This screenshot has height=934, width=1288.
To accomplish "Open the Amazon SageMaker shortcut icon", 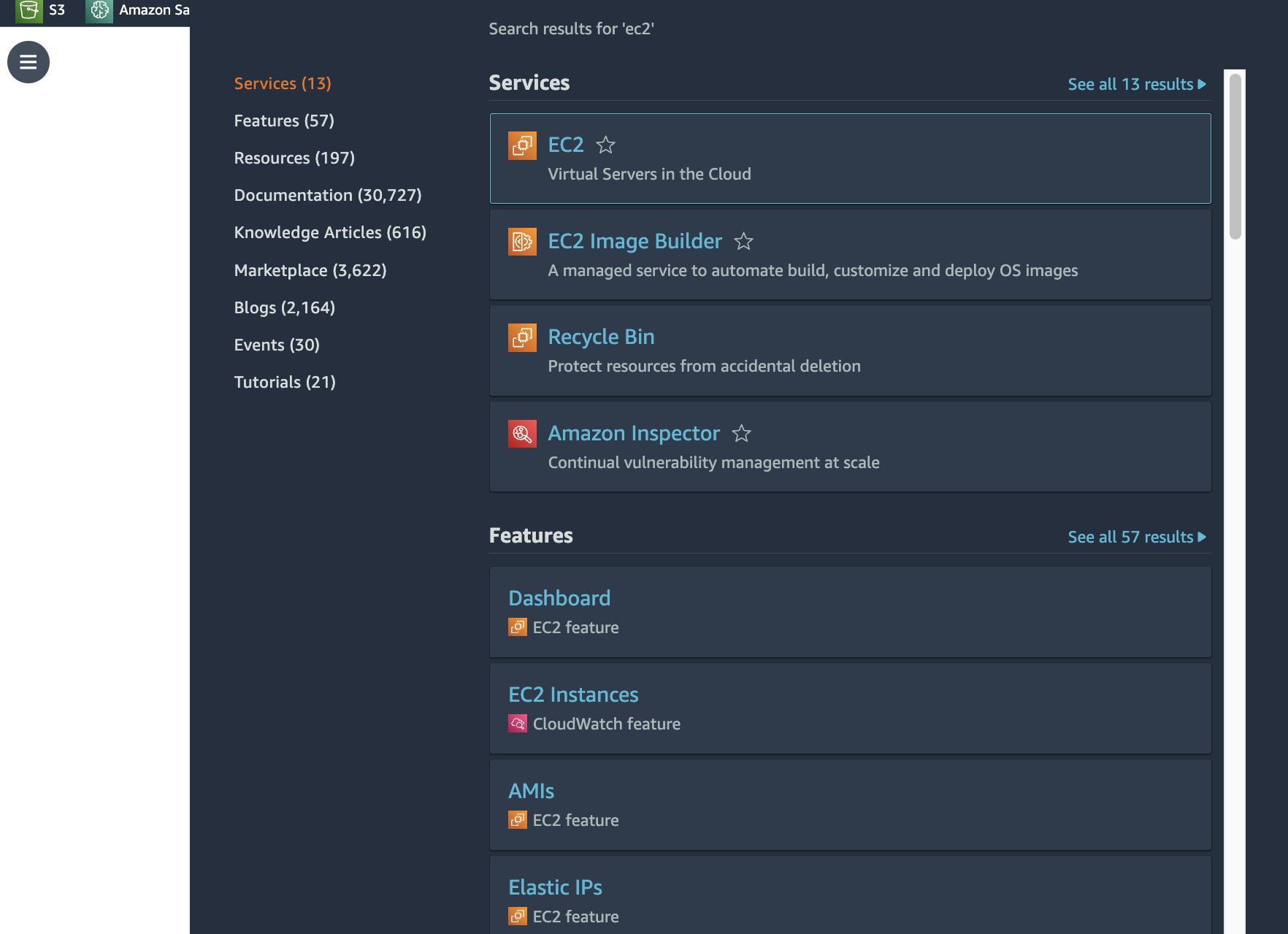I will pos(99,10).
